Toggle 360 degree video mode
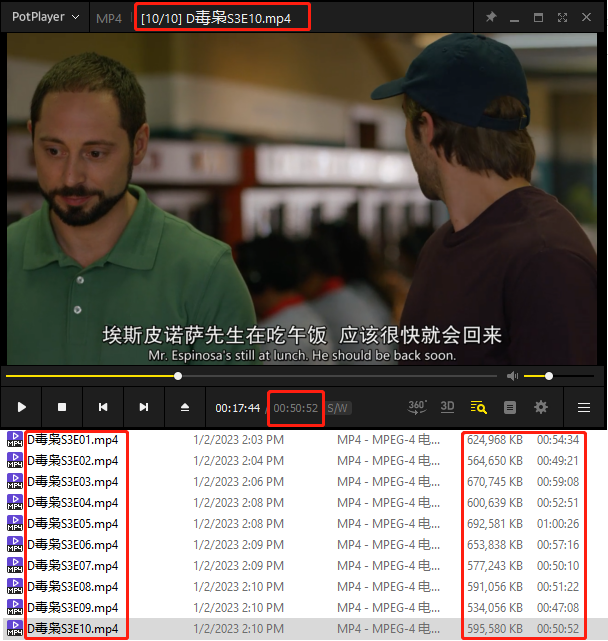This screenshot has height=641, width=608. (x=417, y=407)
